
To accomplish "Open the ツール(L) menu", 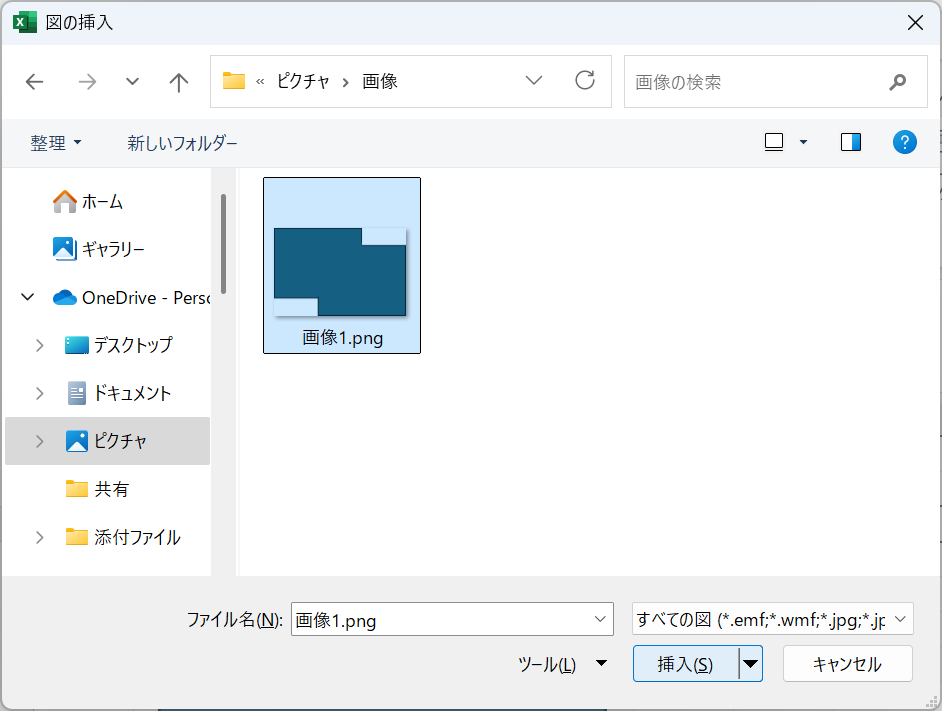I will [x=562, y=664].
